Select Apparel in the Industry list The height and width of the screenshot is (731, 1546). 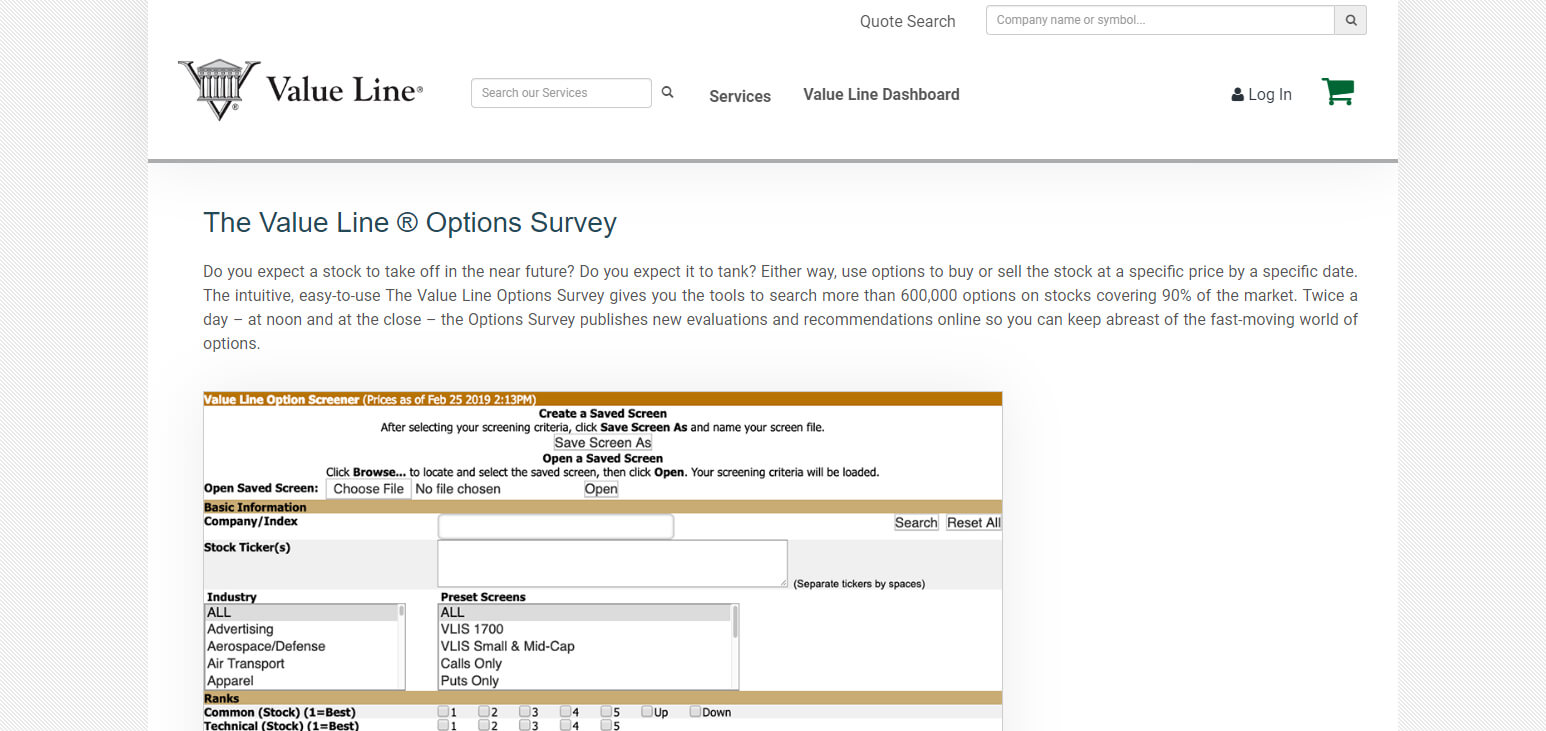pyautogui.click(x=301, y=681)
